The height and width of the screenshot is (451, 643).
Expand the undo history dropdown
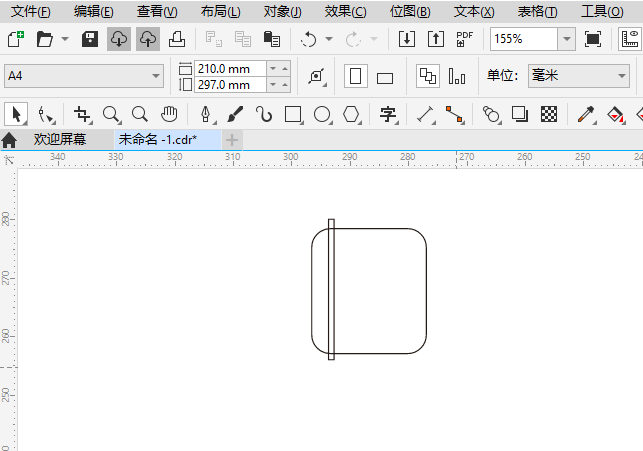coord(329,39)
